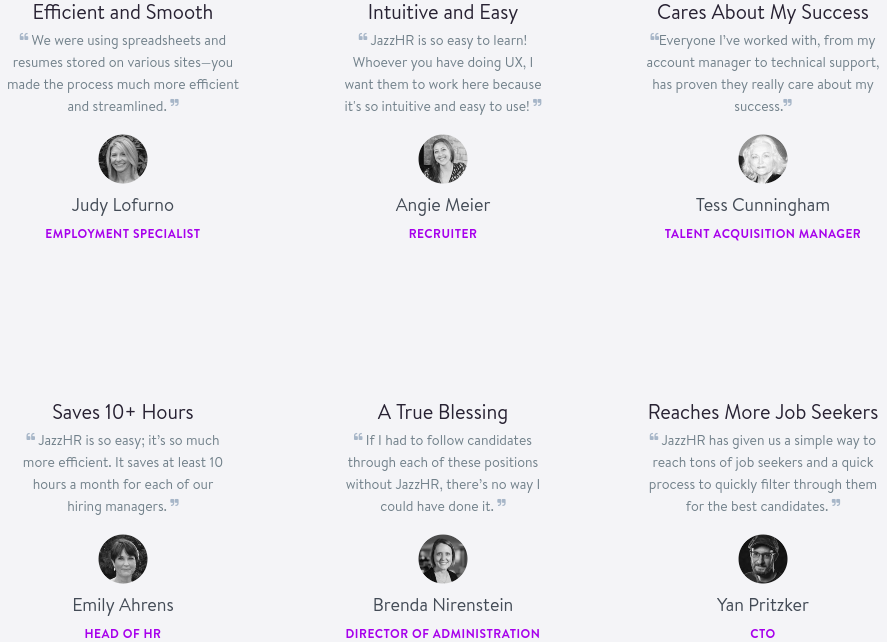The width and height of the screenshot is (887, 642).
Task: Select the name Brenda Nirenstein
Action: 443,605
